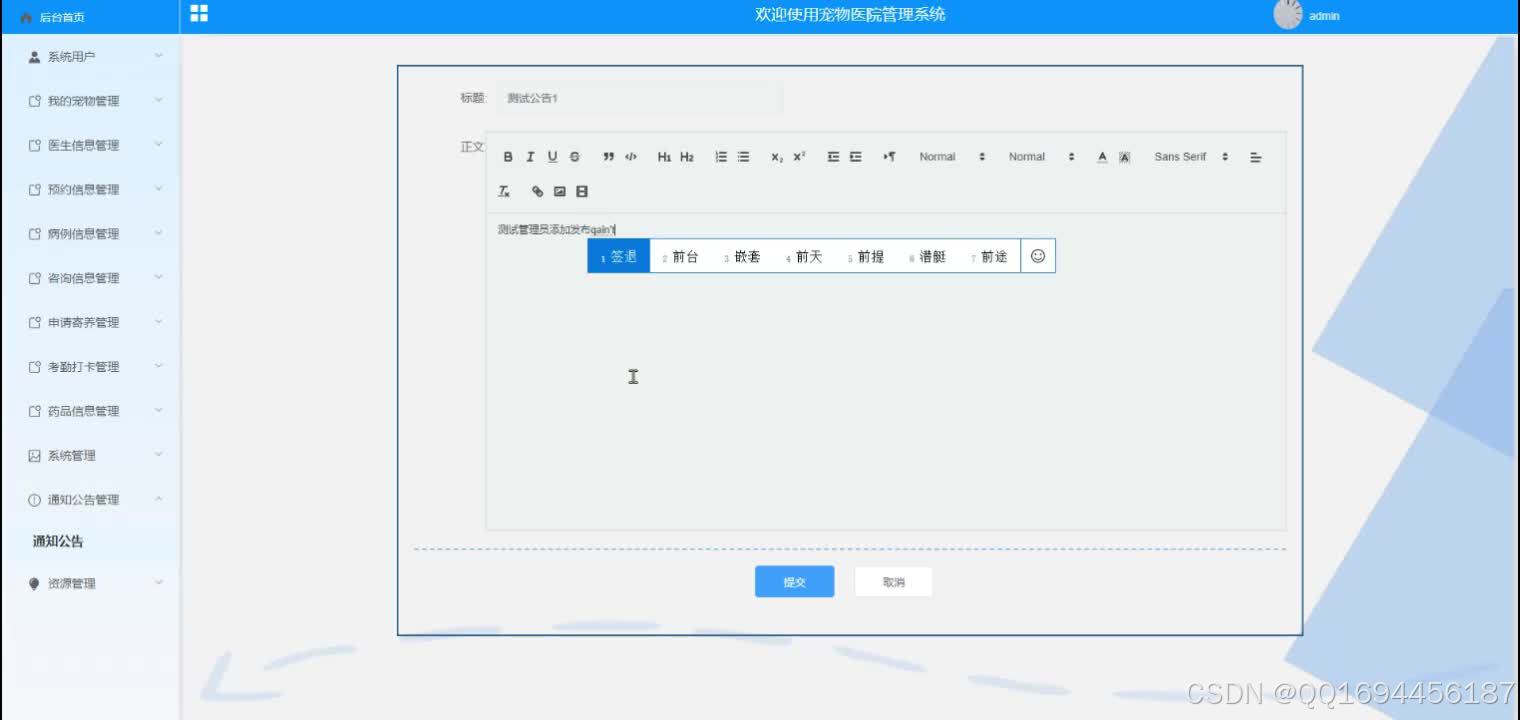Insert an image into the editor
This screenshot has height=720, width=1520.
[560, 191]
